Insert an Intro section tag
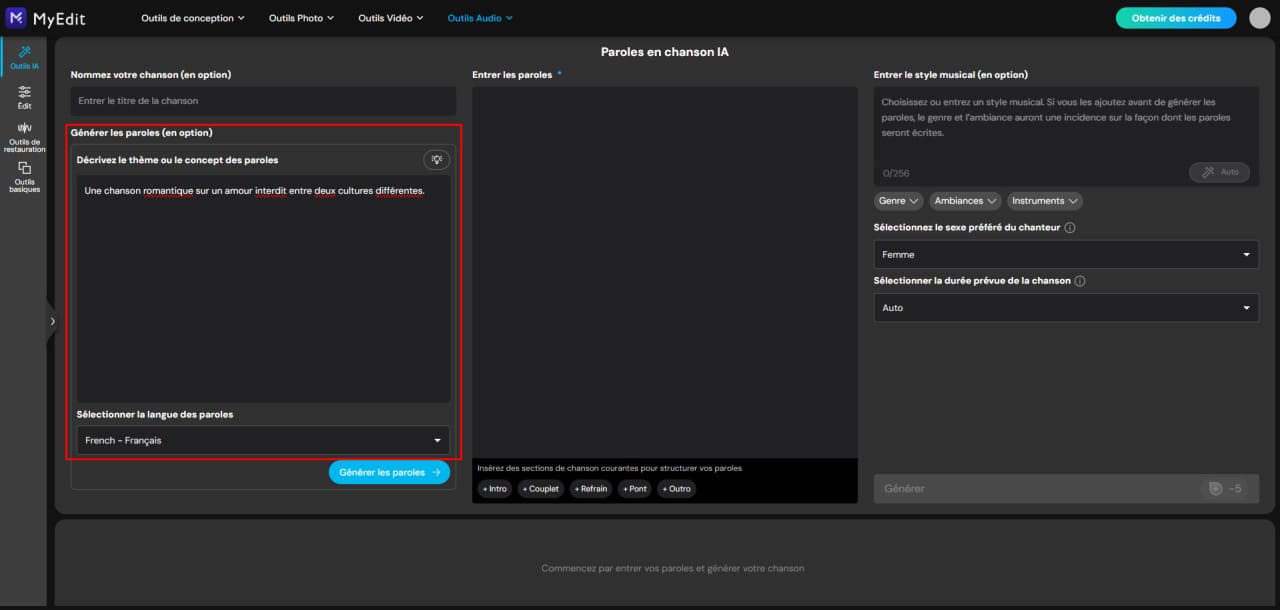 point(494,489)
